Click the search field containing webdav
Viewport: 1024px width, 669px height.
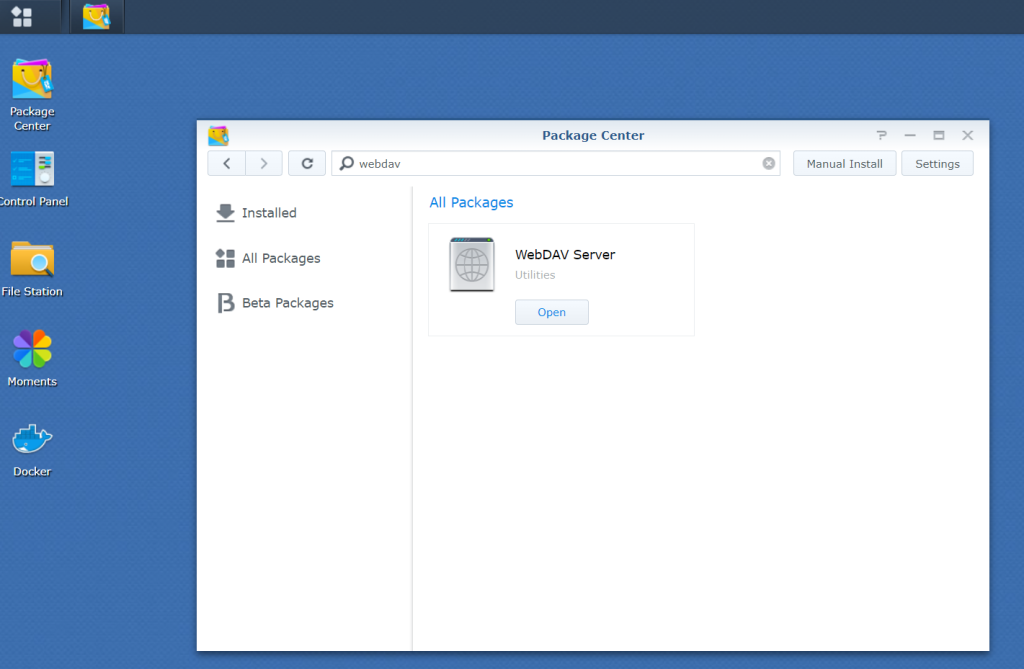tap(556, 163)
